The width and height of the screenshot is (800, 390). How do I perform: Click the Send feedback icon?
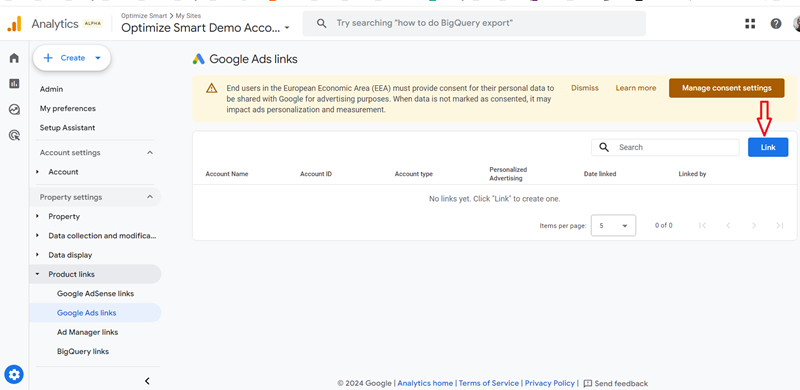pyautogui.click(x=588, y=383)
